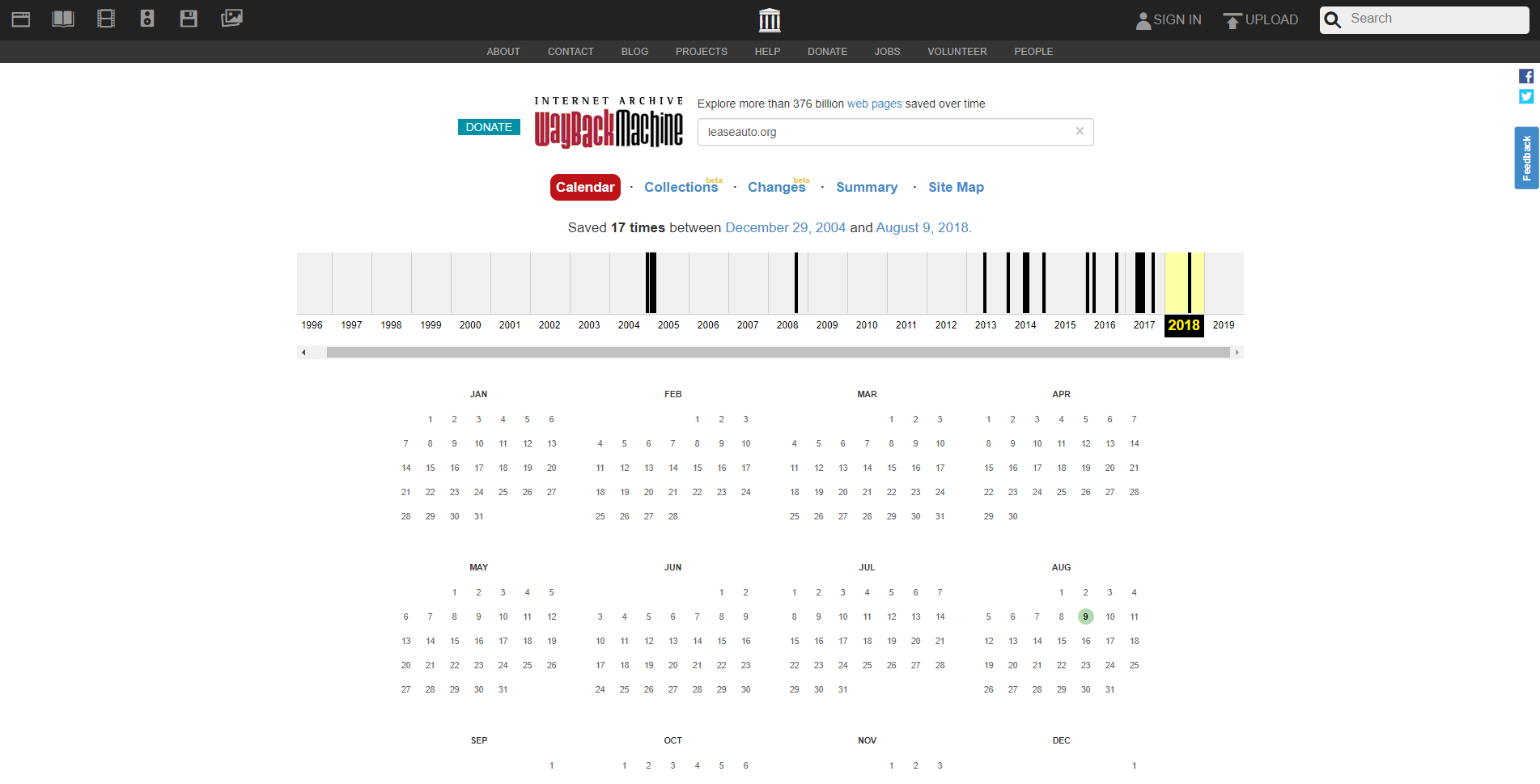
Task: Click the SIGN IN link
Action: 1177,20
